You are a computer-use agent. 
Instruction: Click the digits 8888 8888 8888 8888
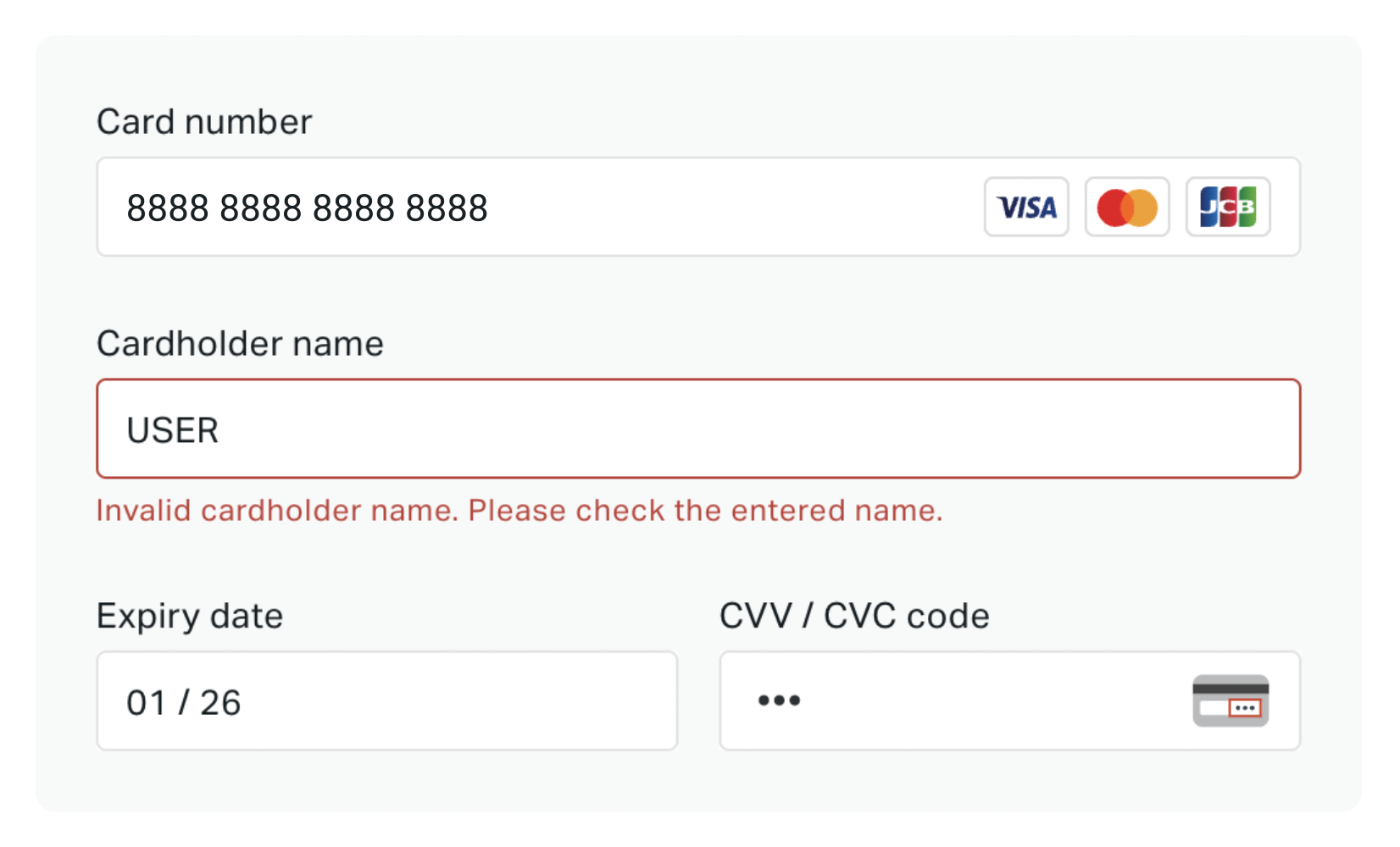[307, 208]
